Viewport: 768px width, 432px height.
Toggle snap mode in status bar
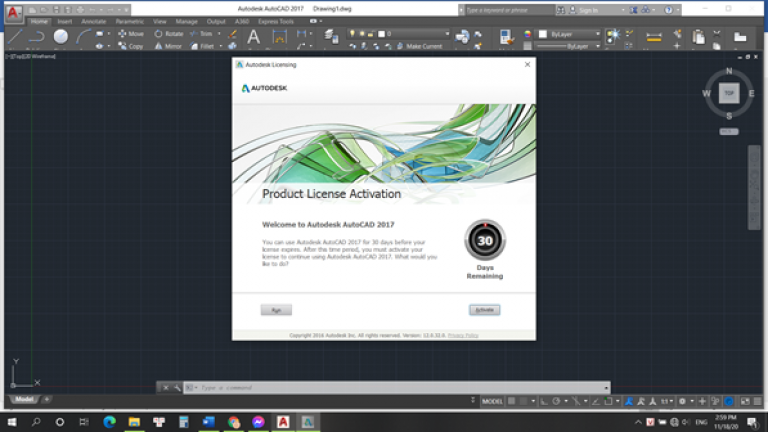point(524,401)
